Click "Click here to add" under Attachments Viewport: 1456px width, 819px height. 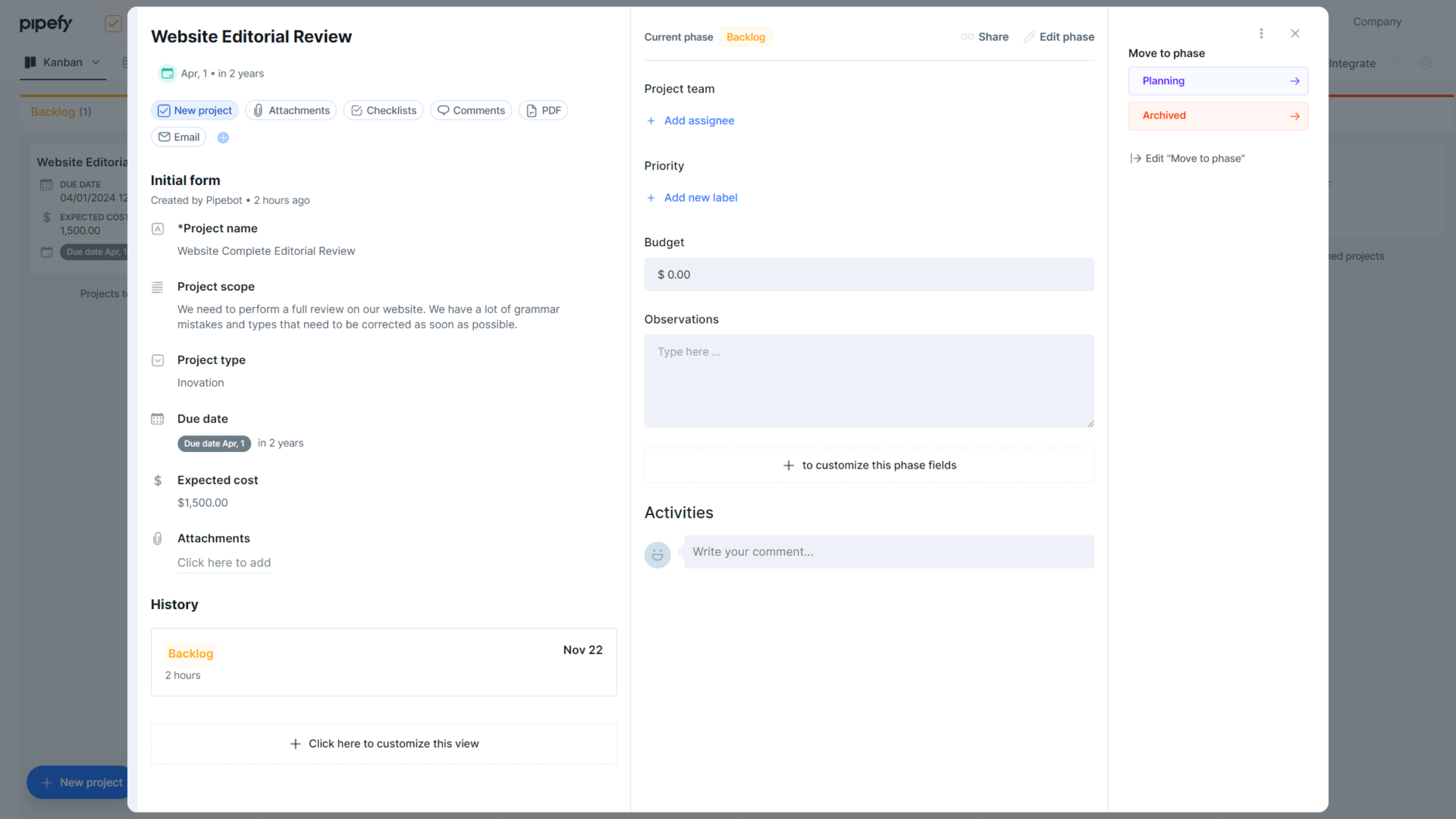(x=224, y=563)
